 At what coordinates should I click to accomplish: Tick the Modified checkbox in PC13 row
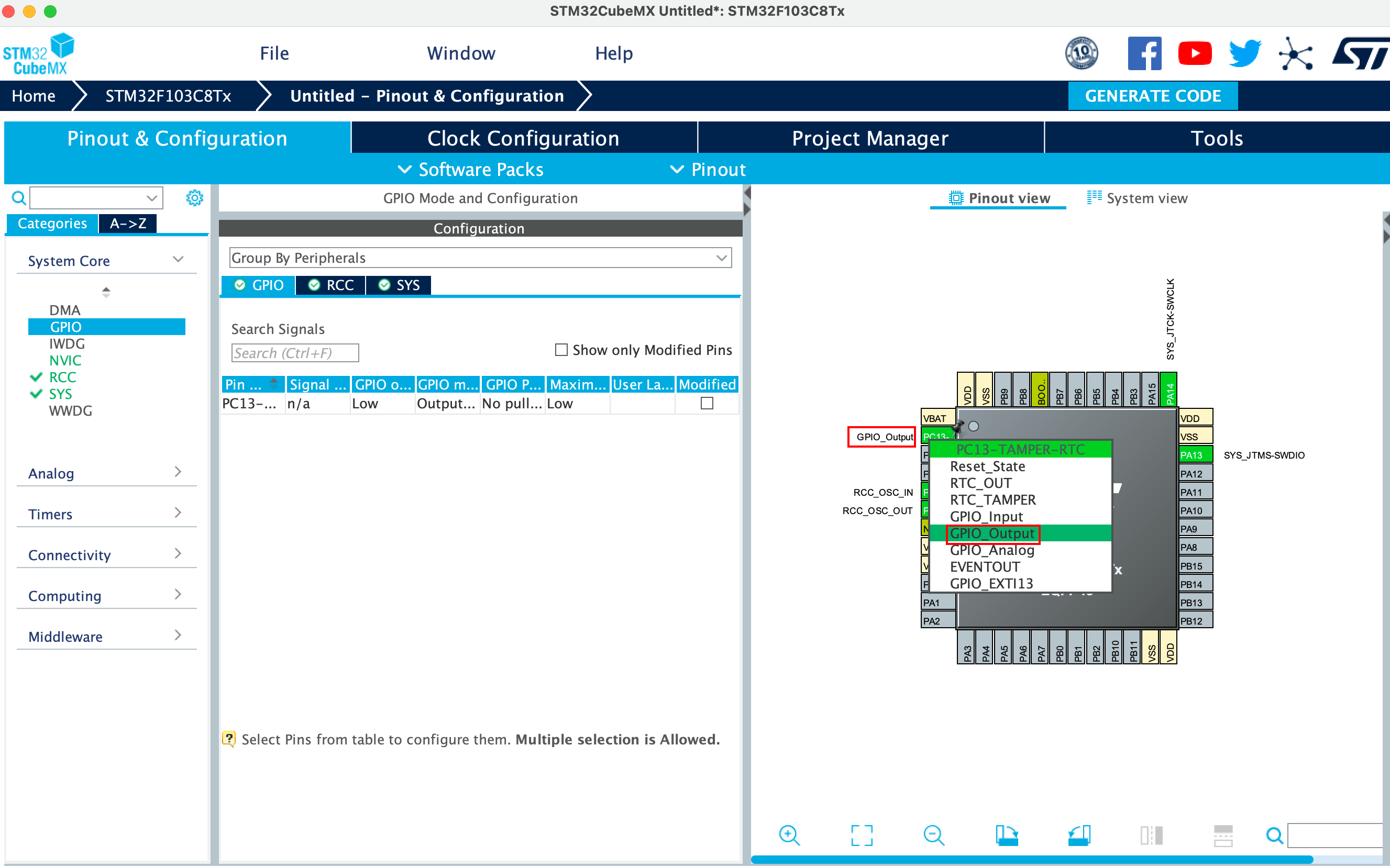707,404
